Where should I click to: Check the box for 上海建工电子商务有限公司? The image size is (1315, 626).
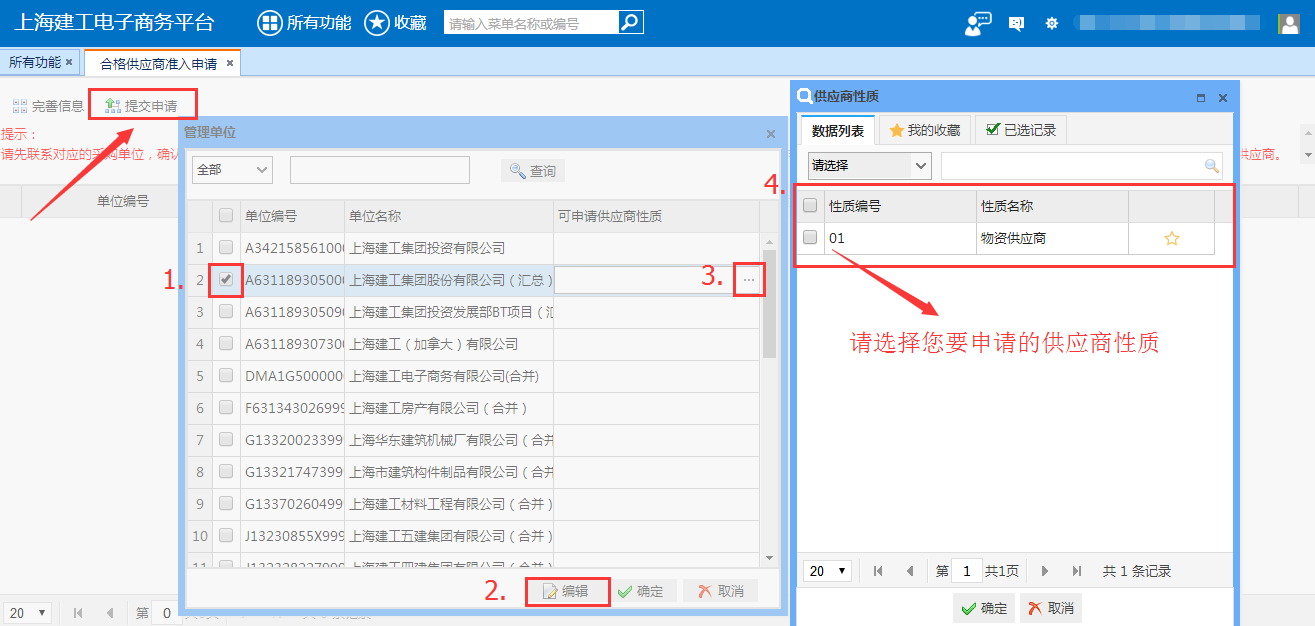226,375
